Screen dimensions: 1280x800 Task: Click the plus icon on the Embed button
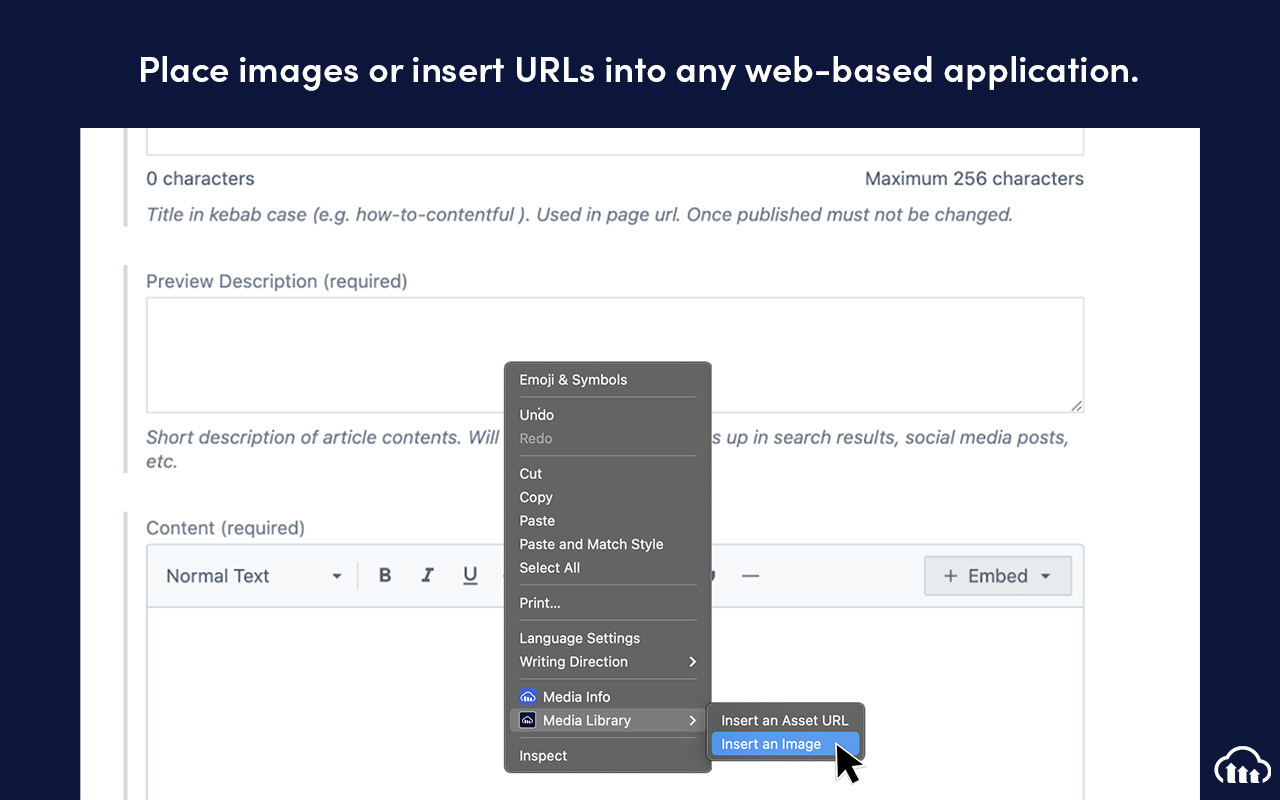(x=951, y=575)
